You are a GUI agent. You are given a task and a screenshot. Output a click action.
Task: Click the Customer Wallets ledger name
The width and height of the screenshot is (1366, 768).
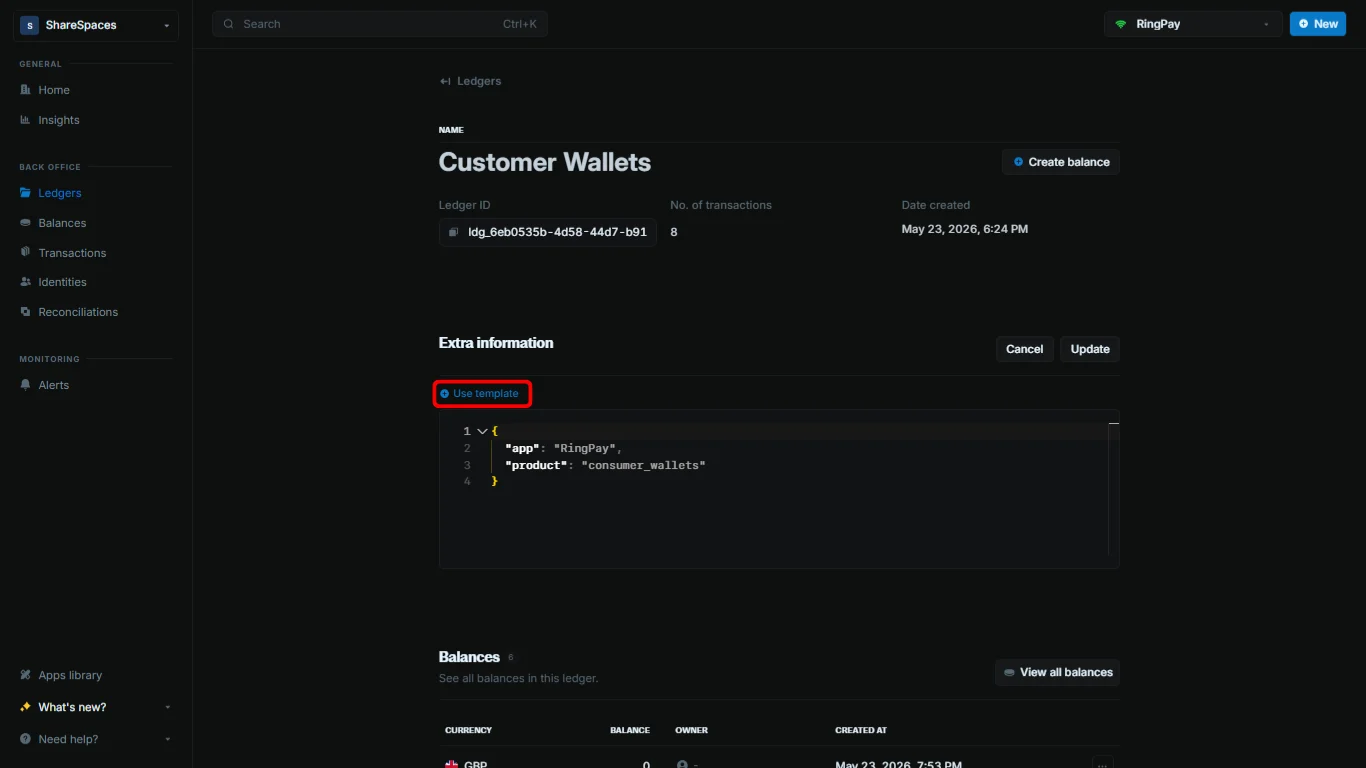[545, 162]
